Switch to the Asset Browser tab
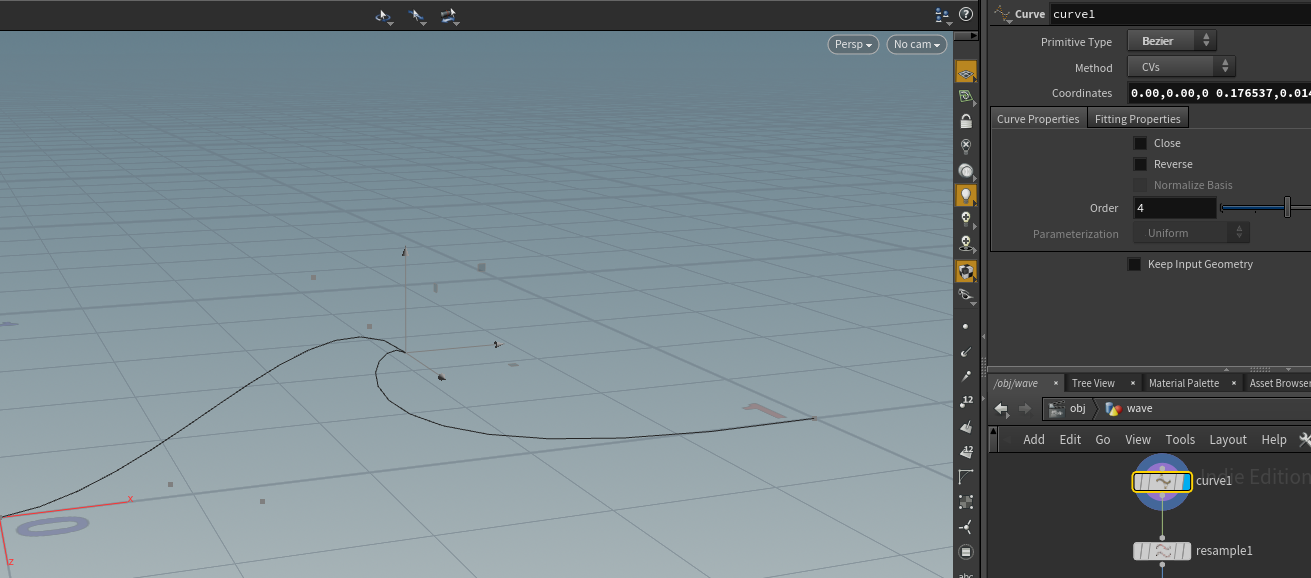The height and width of the screenshot is (578, 1311). click(1280, 383)
